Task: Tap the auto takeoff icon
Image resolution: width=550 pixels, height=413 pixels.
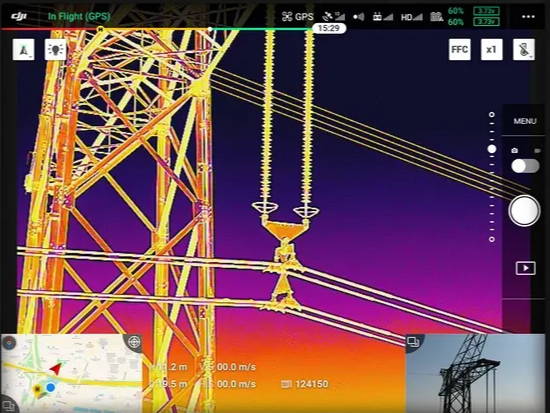Action: 24,49
